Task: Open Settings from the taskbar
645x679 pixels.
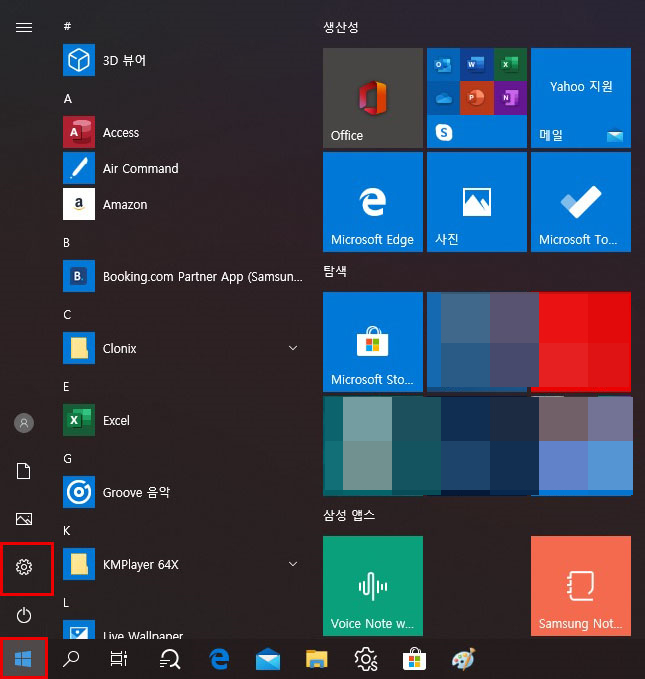Action: coord(366,659)
